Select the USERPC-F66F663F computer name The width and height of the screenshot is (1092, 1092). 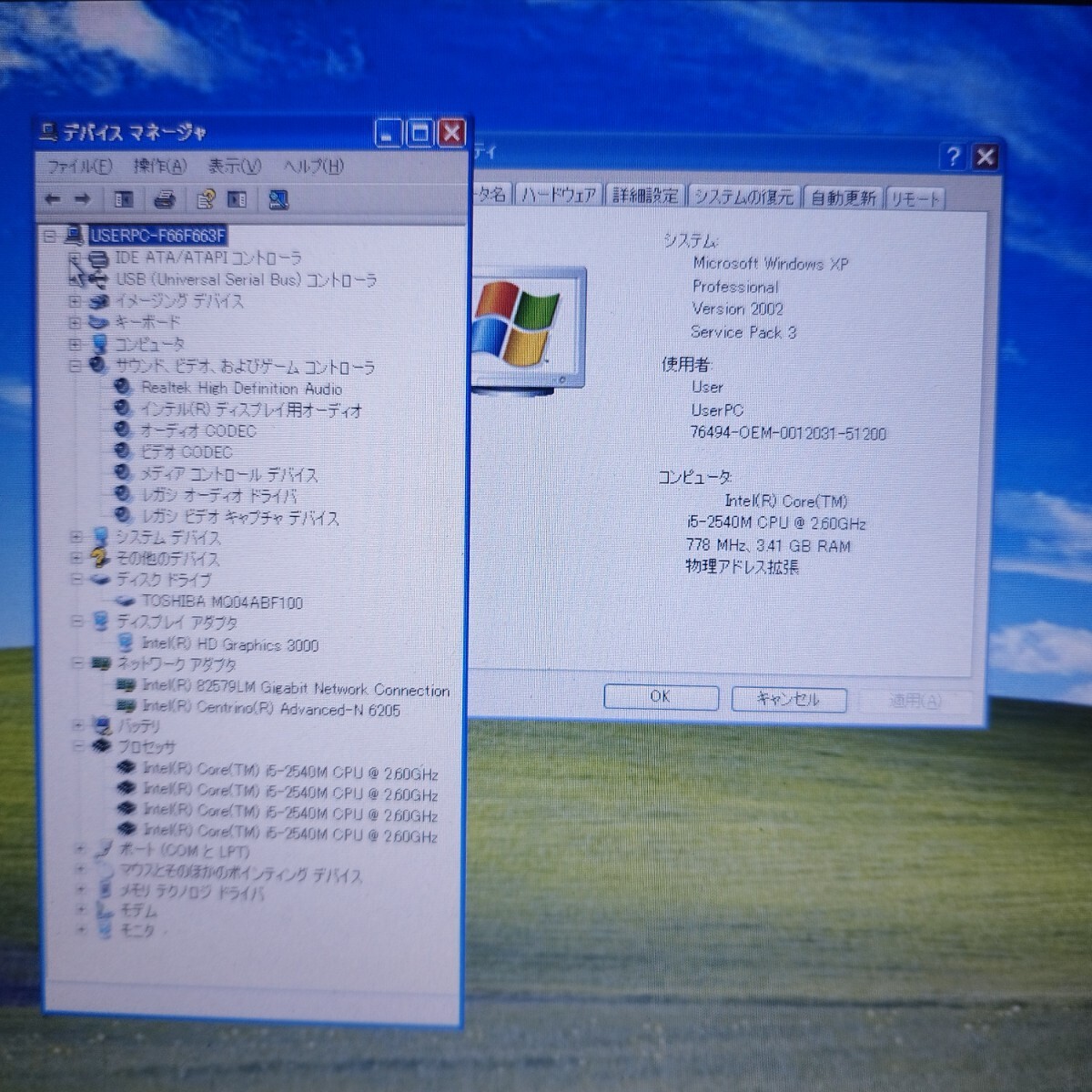point(157,236)
